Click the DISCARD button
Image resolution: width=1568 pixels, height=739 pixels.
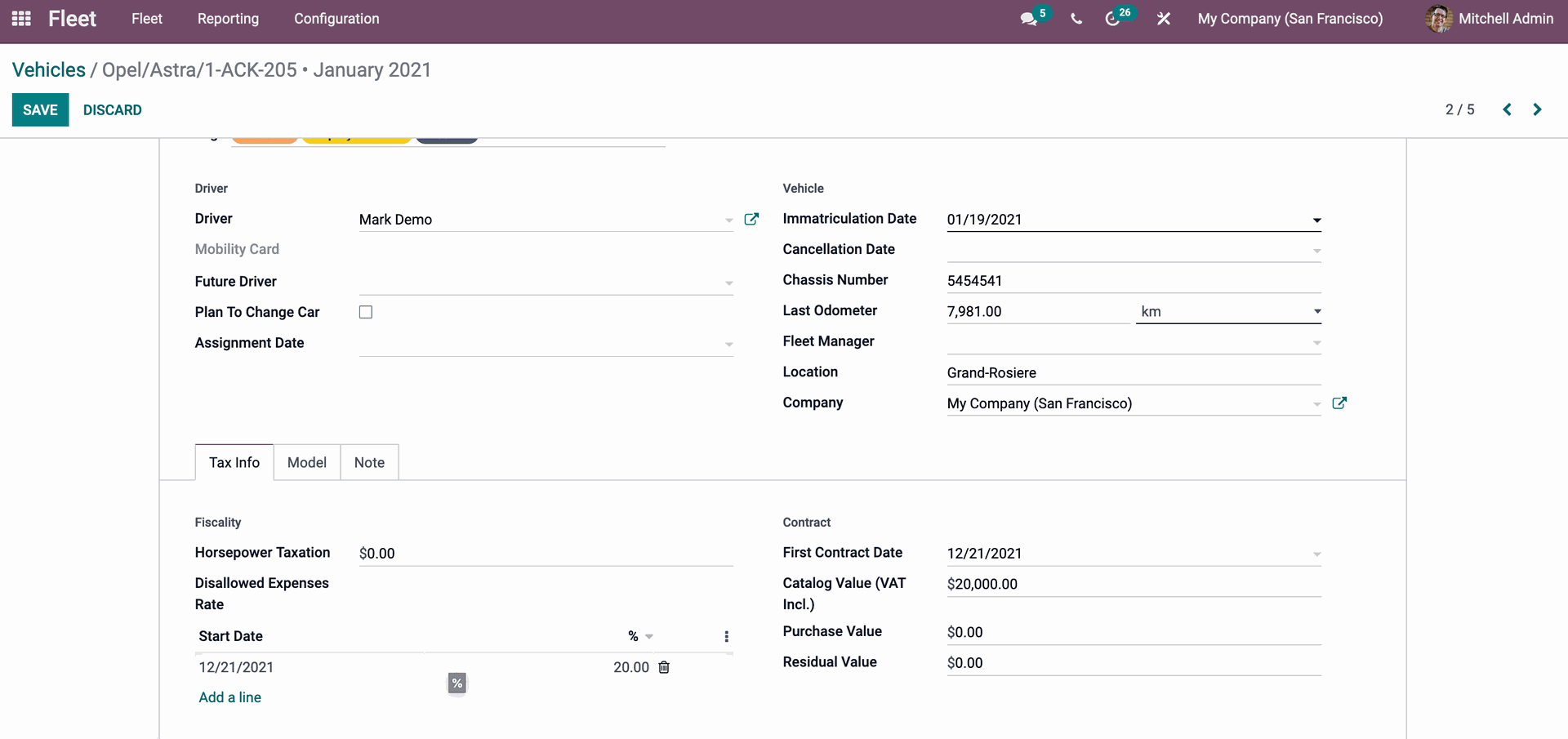point(113,109)
